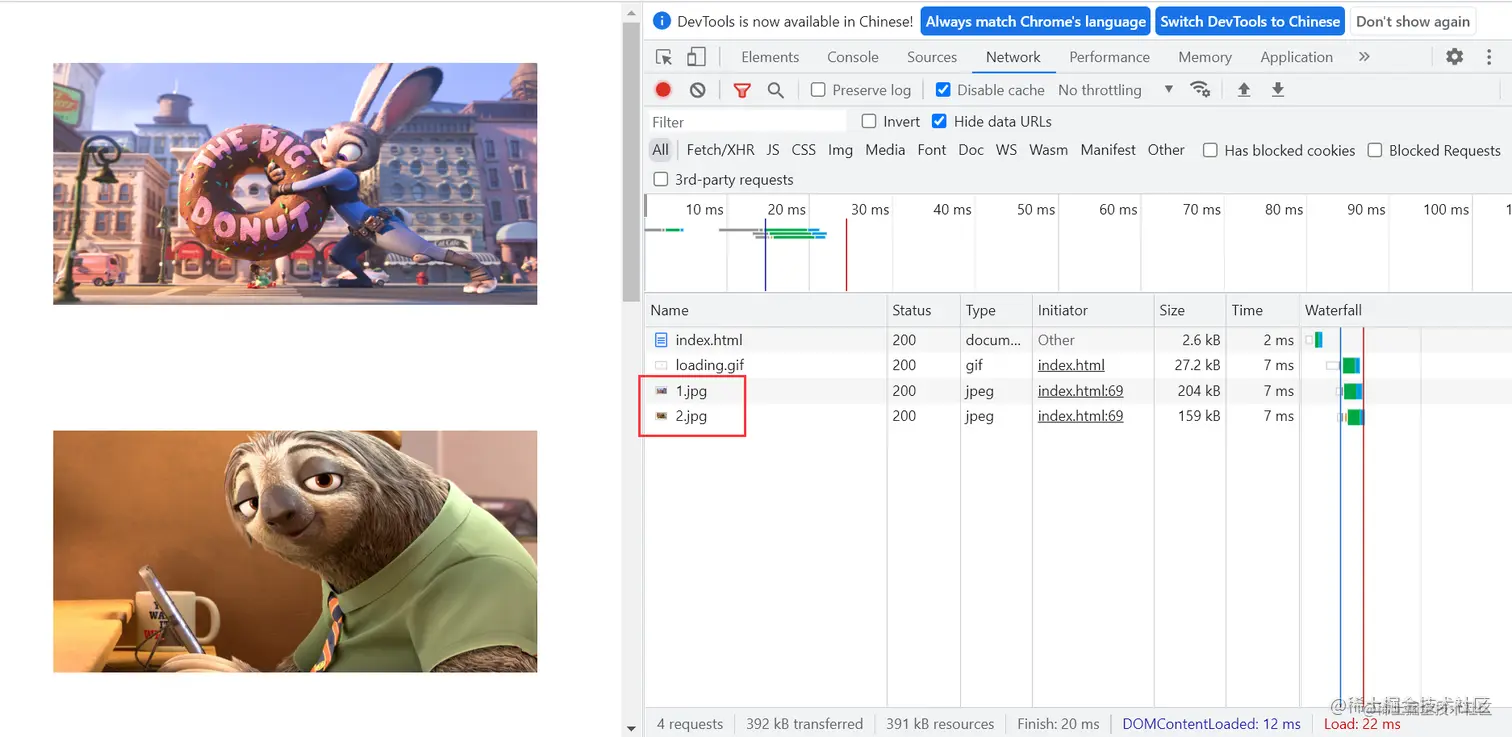Open the Performance tab
Screen dimensions: 1512x737
(1109, 57)
